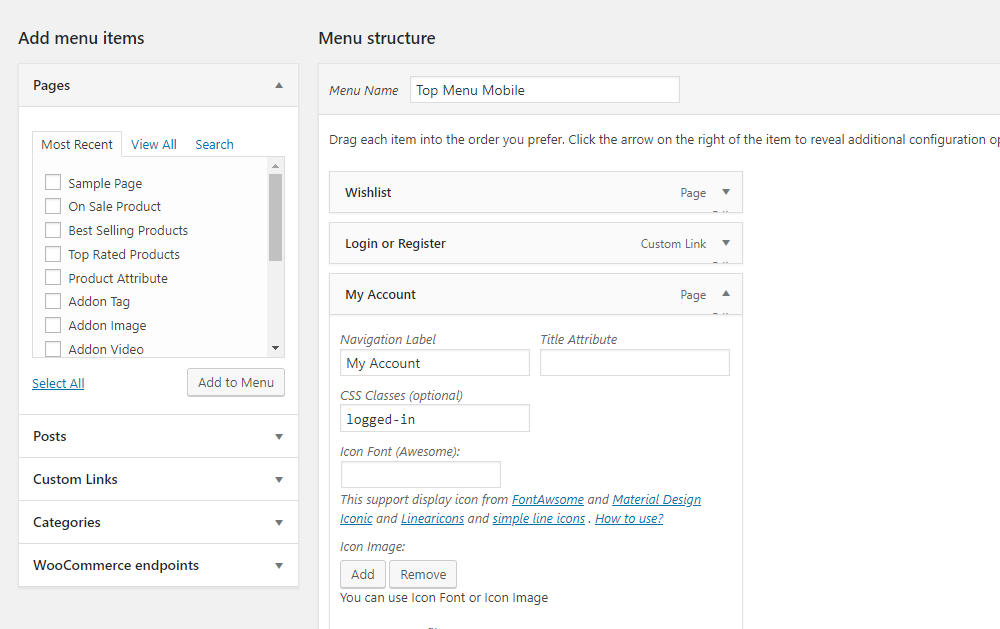The height and width of the screenshot is (629, 1000).
Task: Open the How to use? link
Action: tap(629, 519)
